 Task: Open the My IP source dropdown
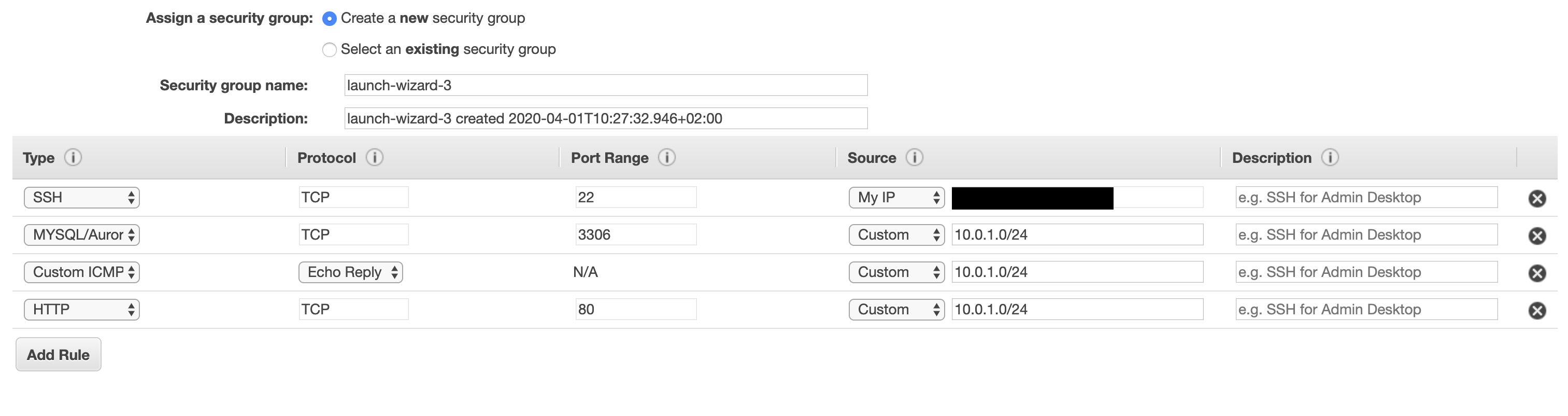[x=896, y=197]
